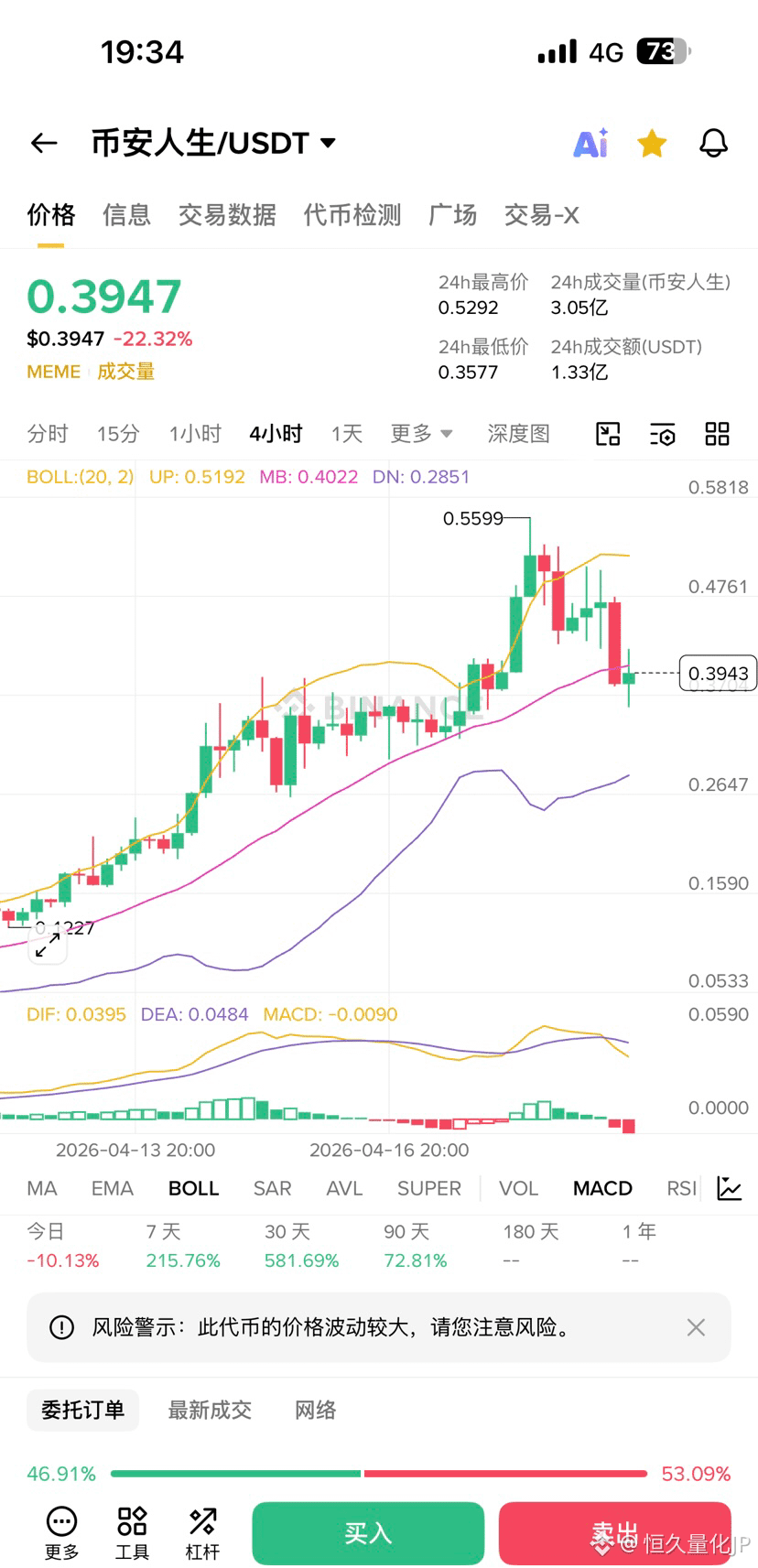Switch to the 交易数据 tab
The height and width of the screenshot is (1568, 758).
point(227,215)
